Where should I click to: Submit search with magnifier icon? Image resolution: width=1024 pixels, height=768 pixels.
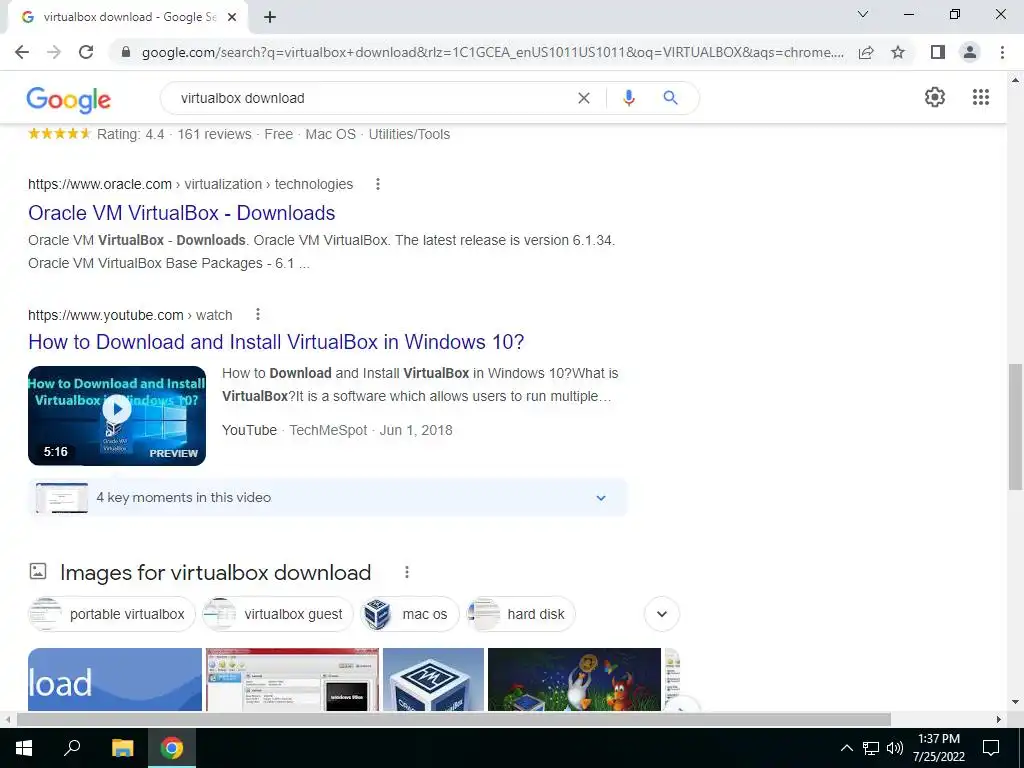click(670, 98)
